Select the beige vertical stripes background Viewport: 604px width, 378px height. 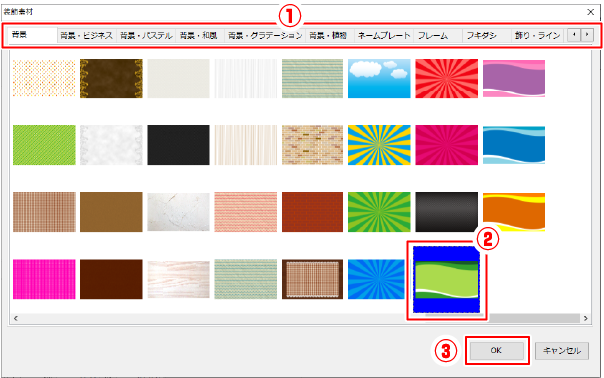(x=246, y=145)
